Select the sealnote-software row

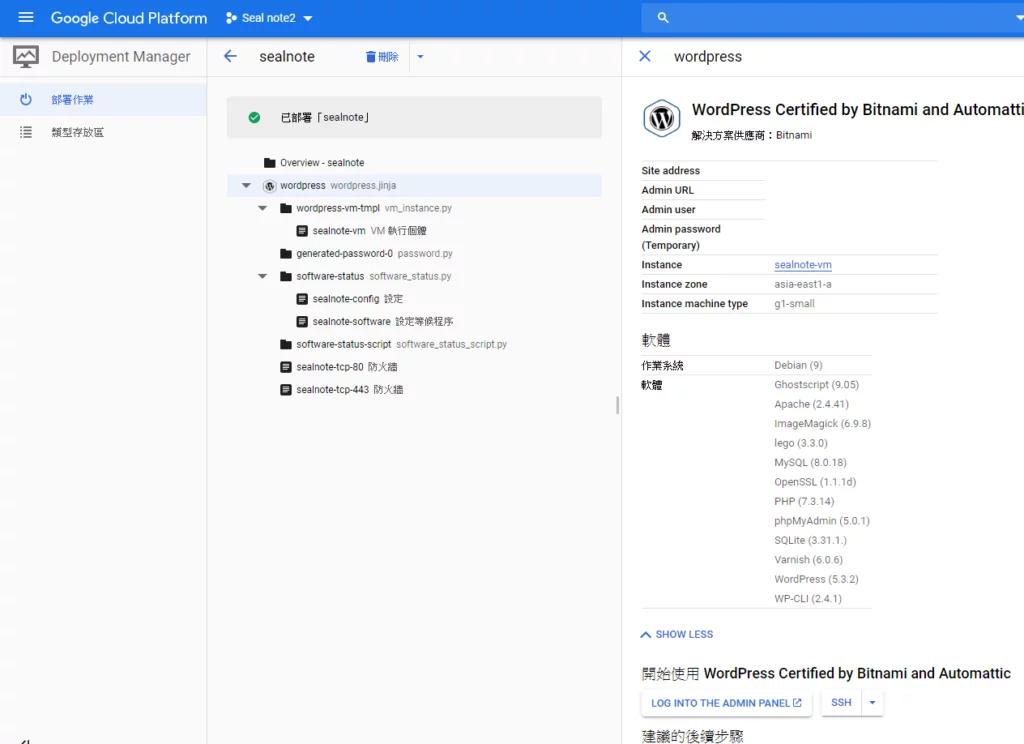click(x=414, y=321)
